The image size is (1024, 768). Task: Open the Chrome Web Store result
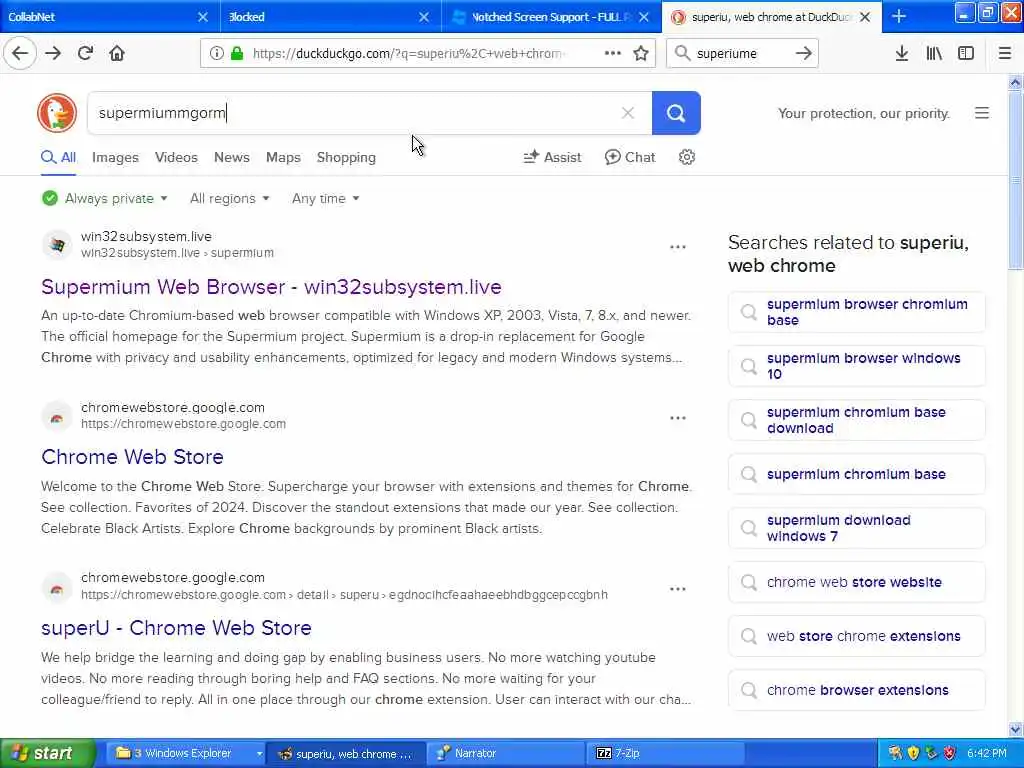pyautogui.click(x=133, y=457)
